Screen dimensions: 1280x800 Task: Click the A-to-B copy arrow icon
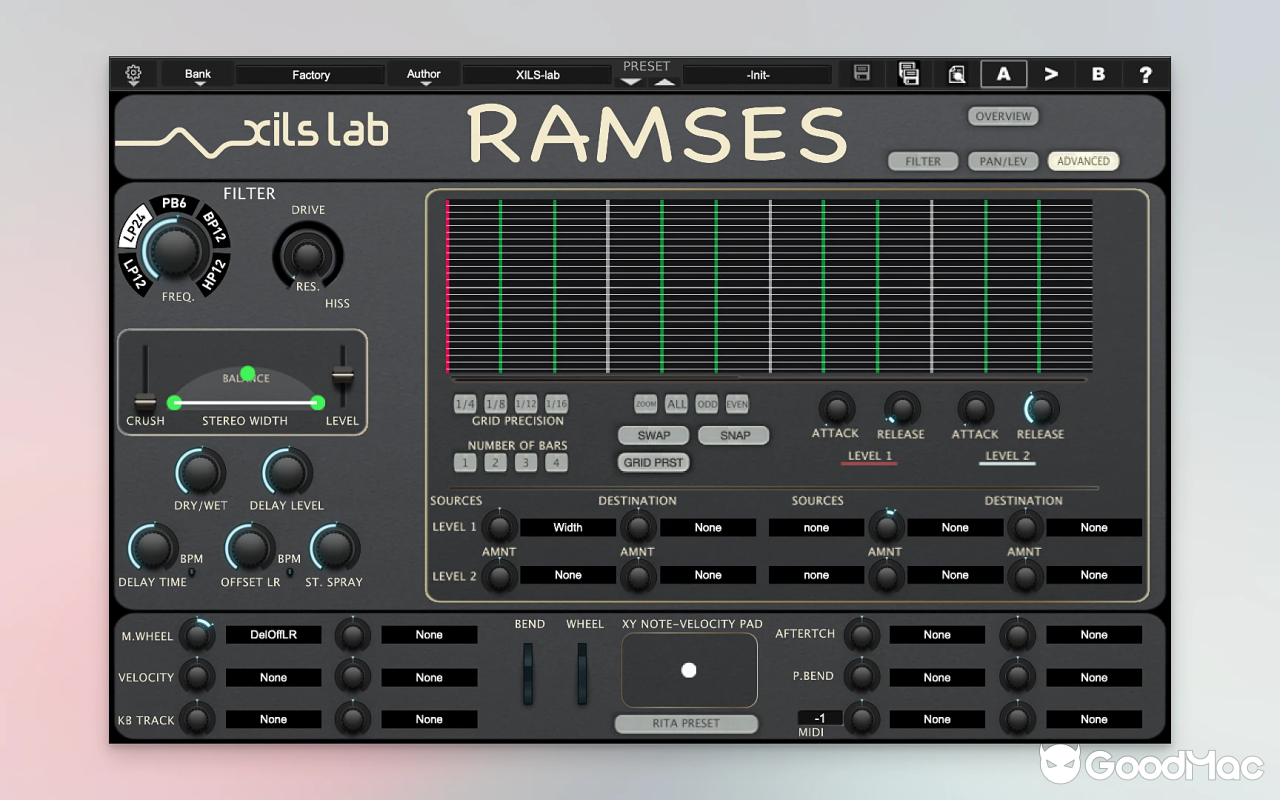[x=1050, y=73]
